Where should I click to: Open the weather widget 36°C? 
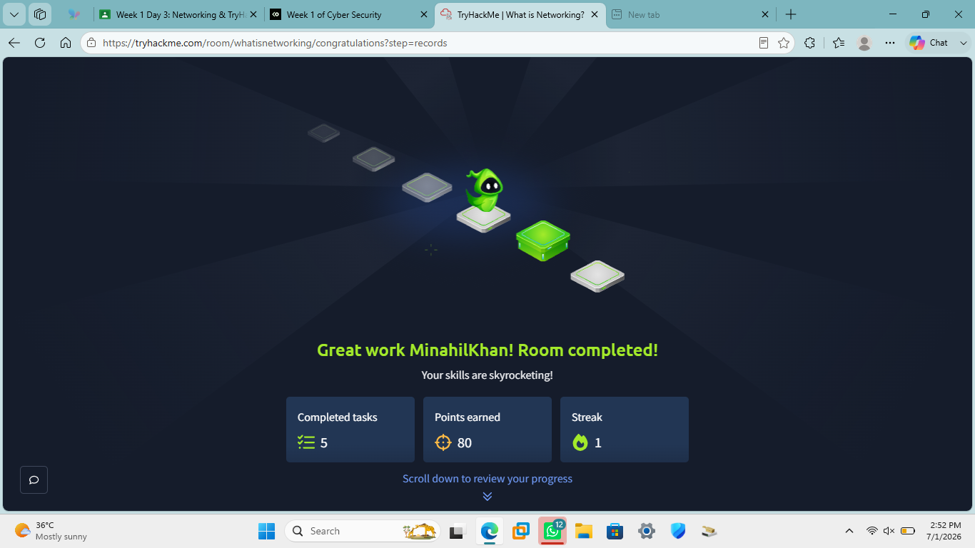(x=51, y=531)
